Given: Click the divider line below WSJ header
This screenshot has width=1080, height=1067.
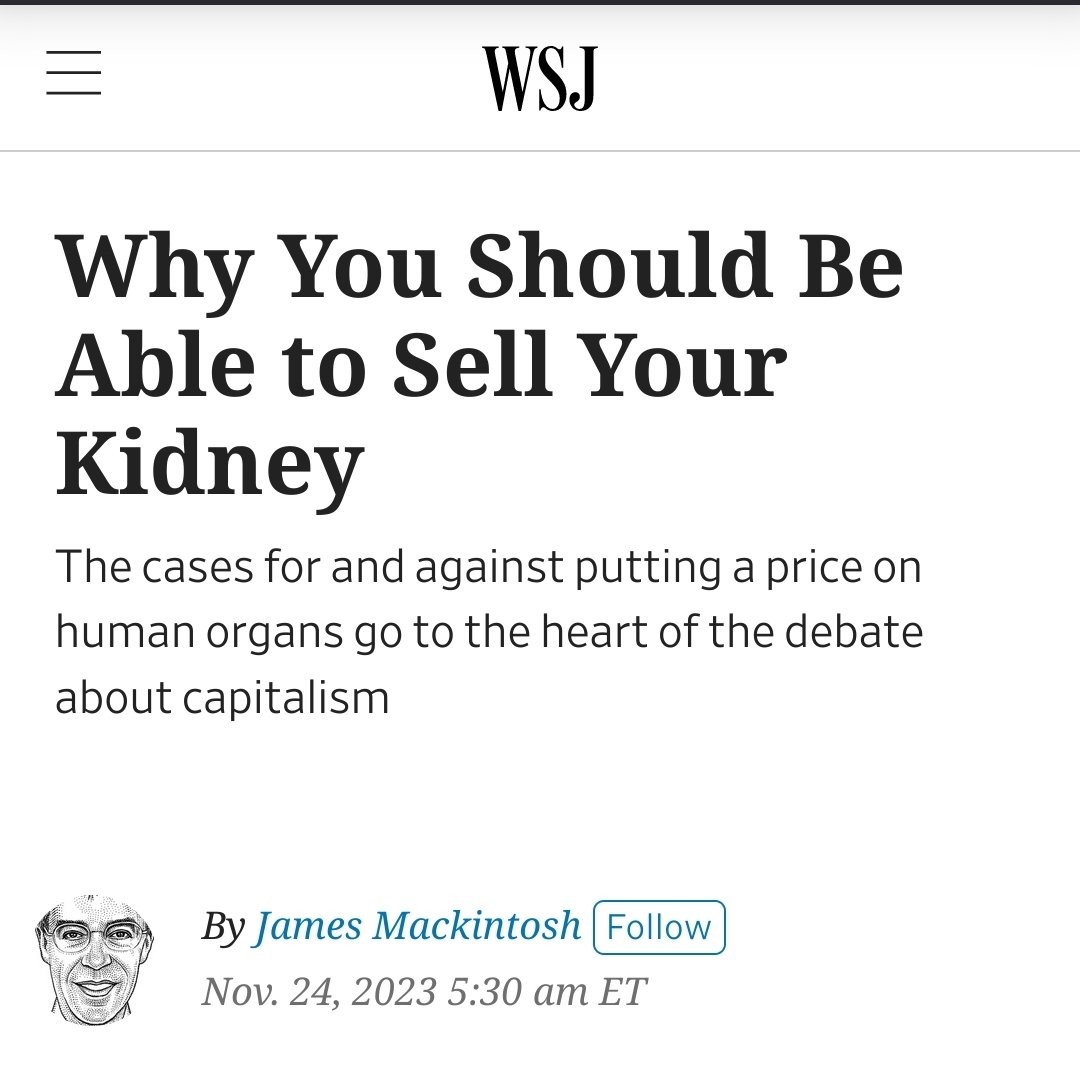Looking at the screenshot, I should (x=540, y=151).
